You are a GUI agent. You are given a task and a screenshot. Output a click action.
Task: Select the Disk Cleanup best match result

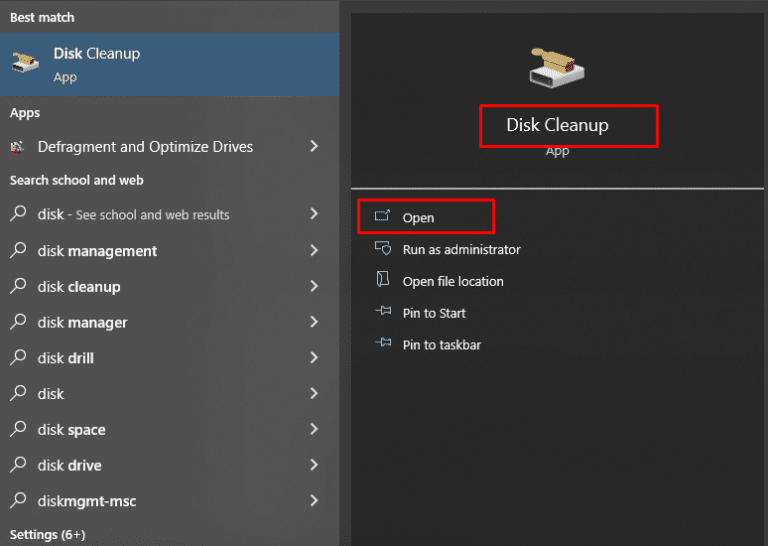(x=169, y=64)
